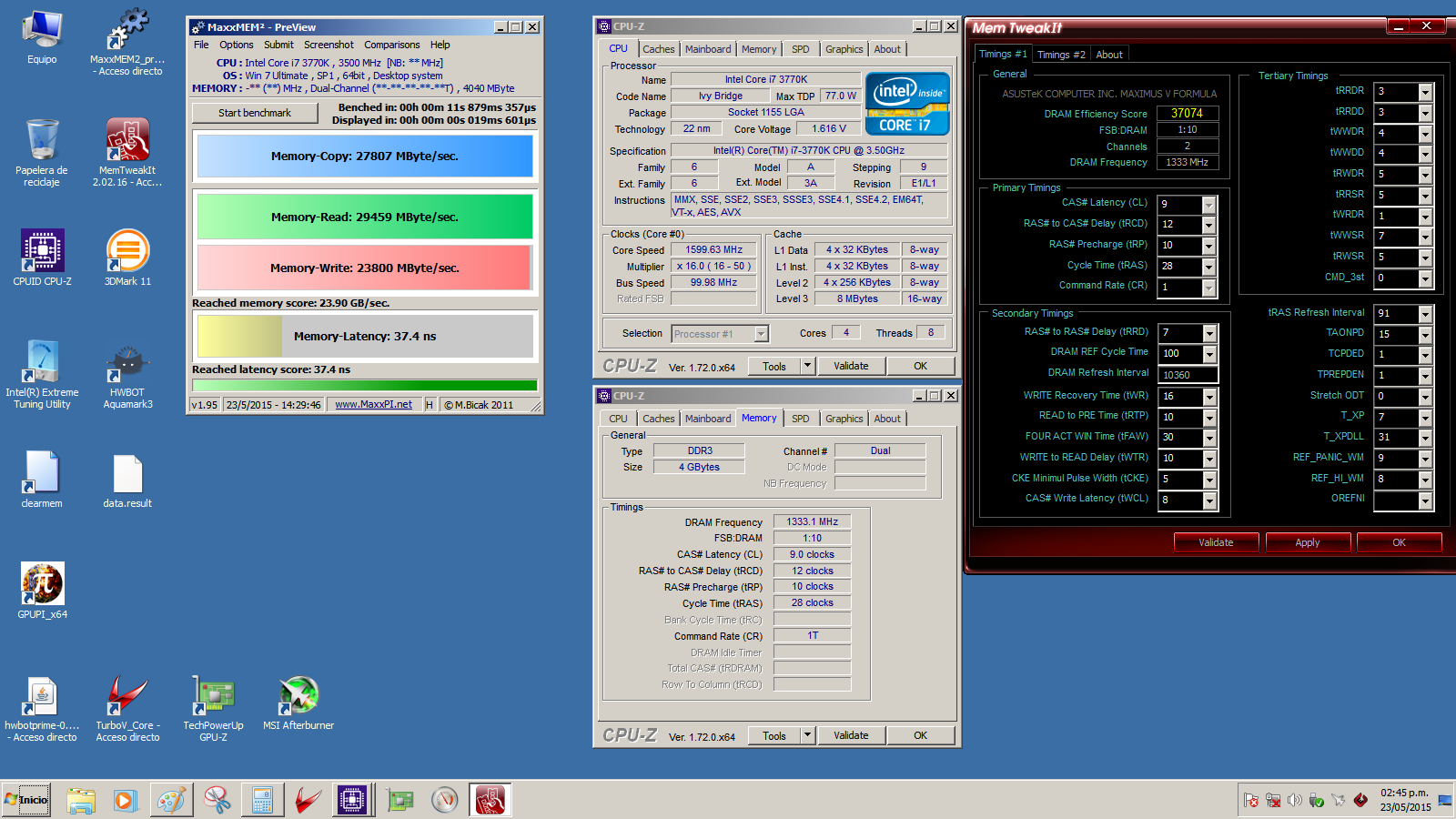The width and height of the screenshot is (1456, 819).
Task: Click the taskbar clock showing 02:45 p.m.
Action: pyautogui.click(x=1405, y=800)
